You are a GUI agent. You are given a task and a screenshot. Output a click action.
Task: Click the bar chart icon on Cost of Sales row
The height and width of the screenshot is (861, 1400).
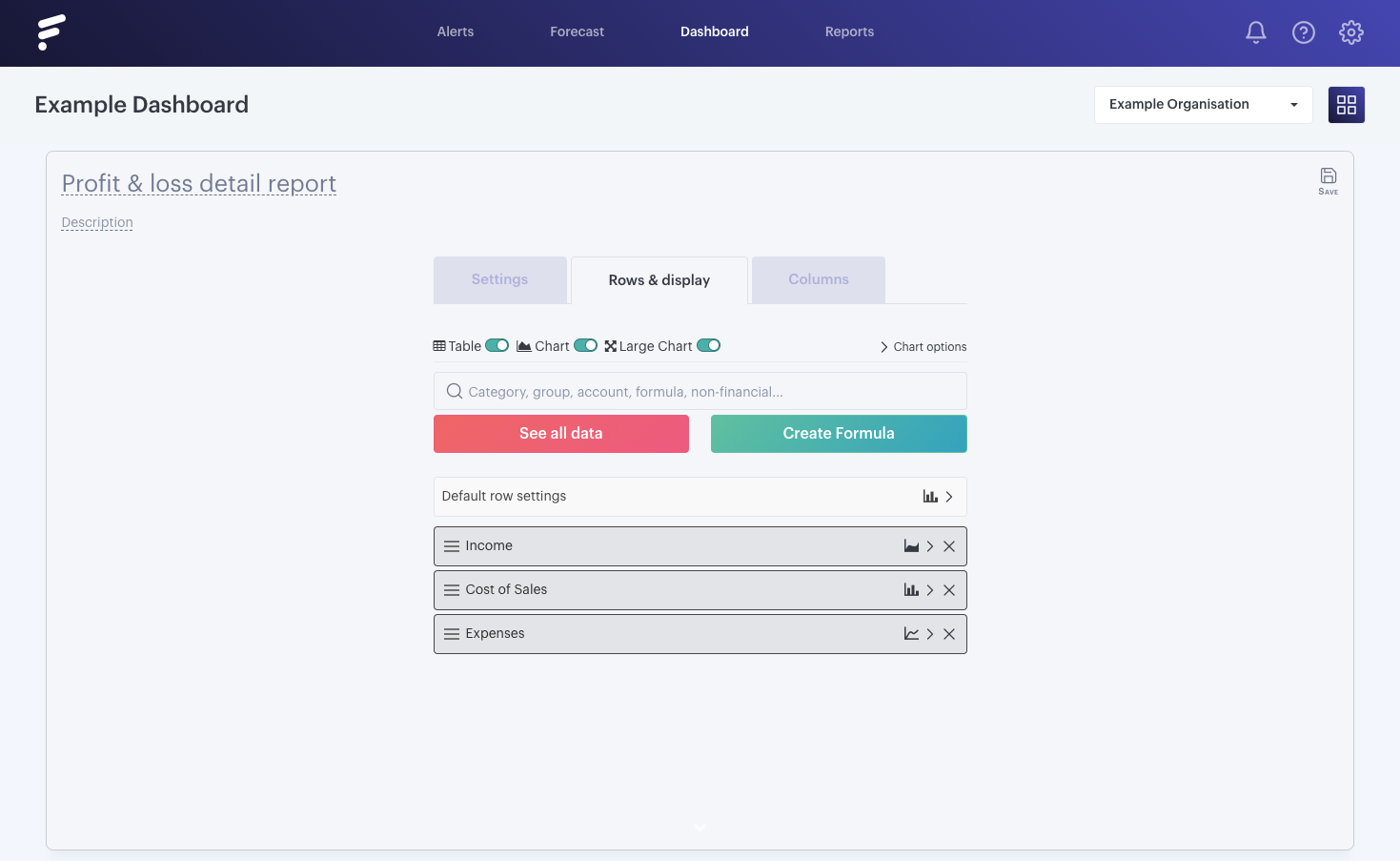pyautogui.click(x=911, y=590)
